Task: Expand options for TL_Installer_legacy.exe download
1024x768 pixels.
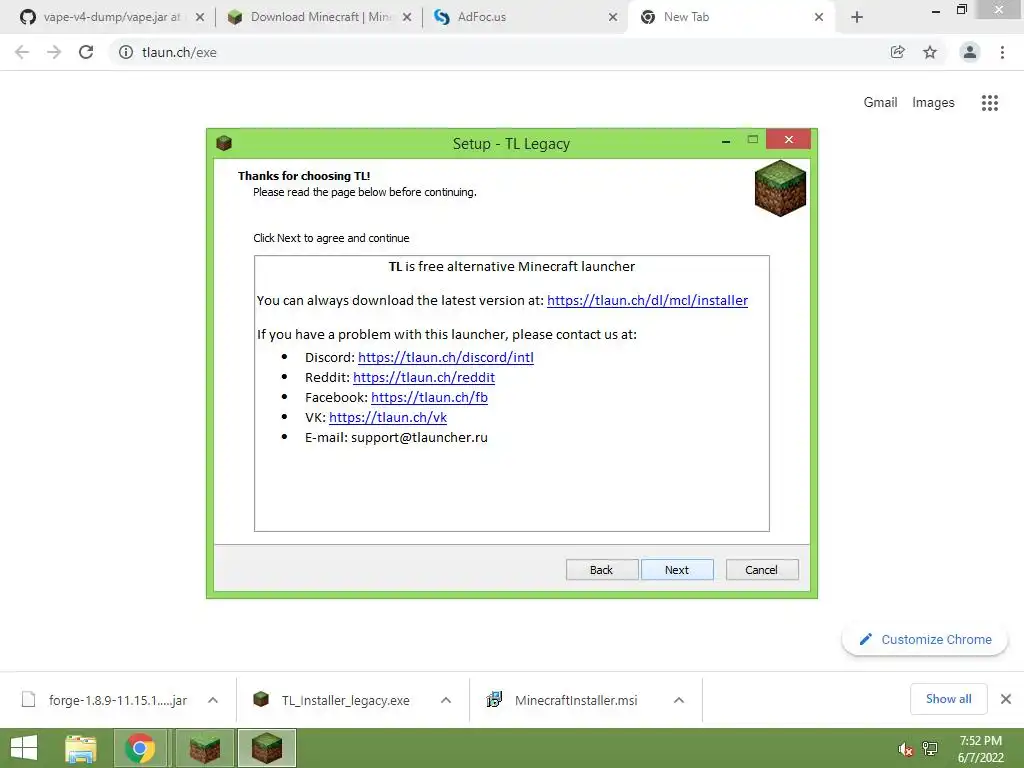Action: (446, 700)
